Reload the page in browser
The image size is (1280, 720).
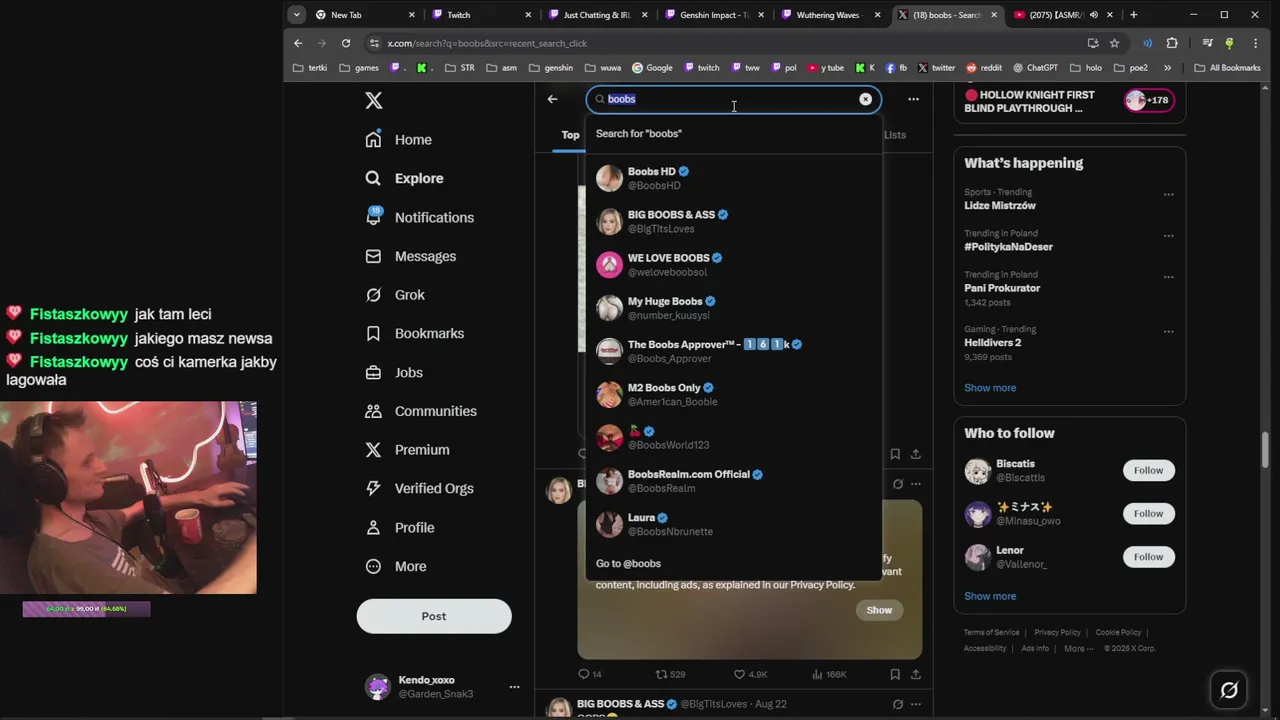(x=346, y=43)
